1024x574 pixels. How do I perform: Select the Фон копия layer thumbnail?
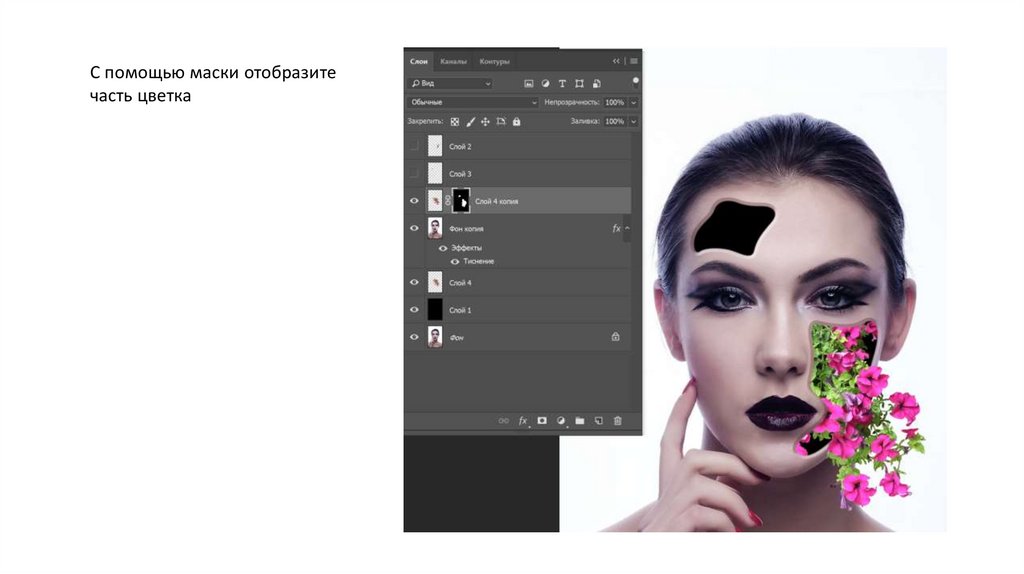click(x=435, y=229)
